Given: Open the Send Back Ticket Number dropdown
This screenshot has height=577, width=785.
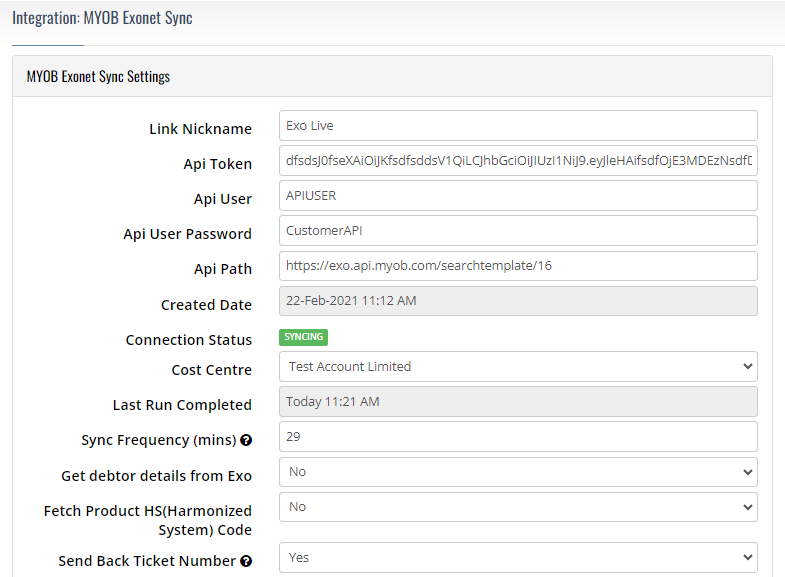Looking at the screenshot, I should click(518, 557).
